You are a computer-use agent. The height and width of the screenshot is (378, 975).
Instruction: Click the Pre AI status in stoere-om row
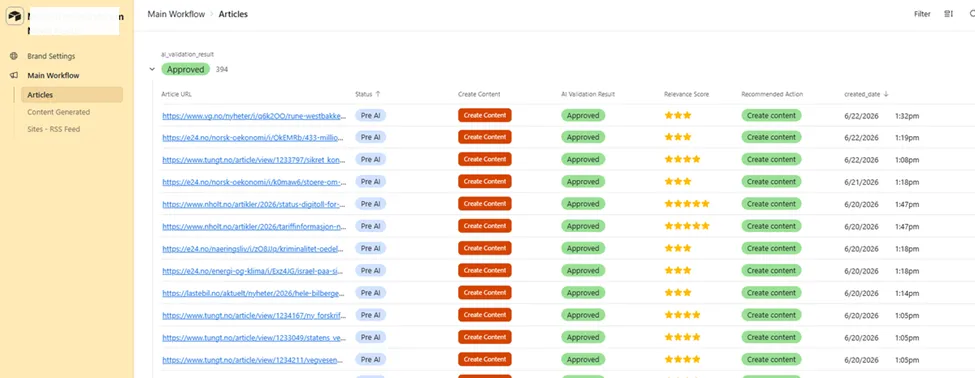[371, 182]
